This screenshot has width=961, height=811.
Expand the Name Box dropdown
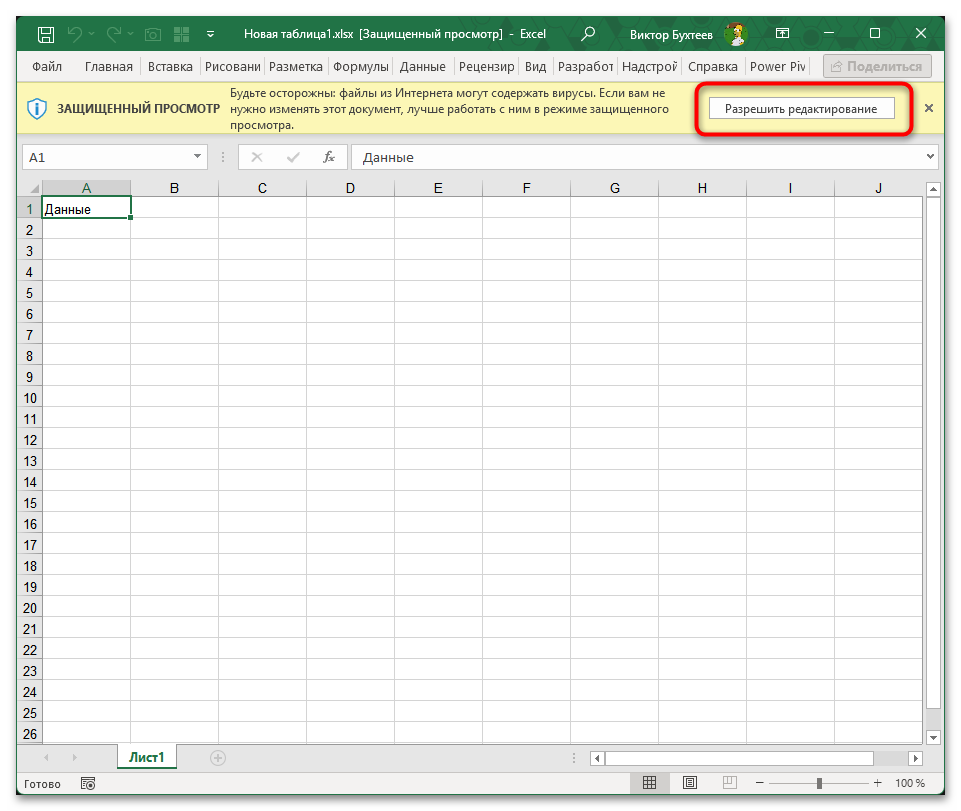(197, 157)
